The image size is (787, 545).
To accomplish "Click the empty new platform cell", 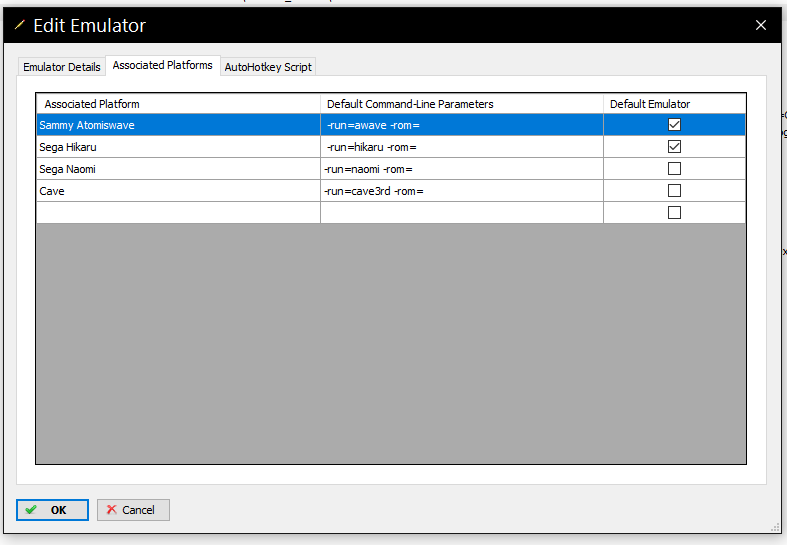I will point(178,213).
